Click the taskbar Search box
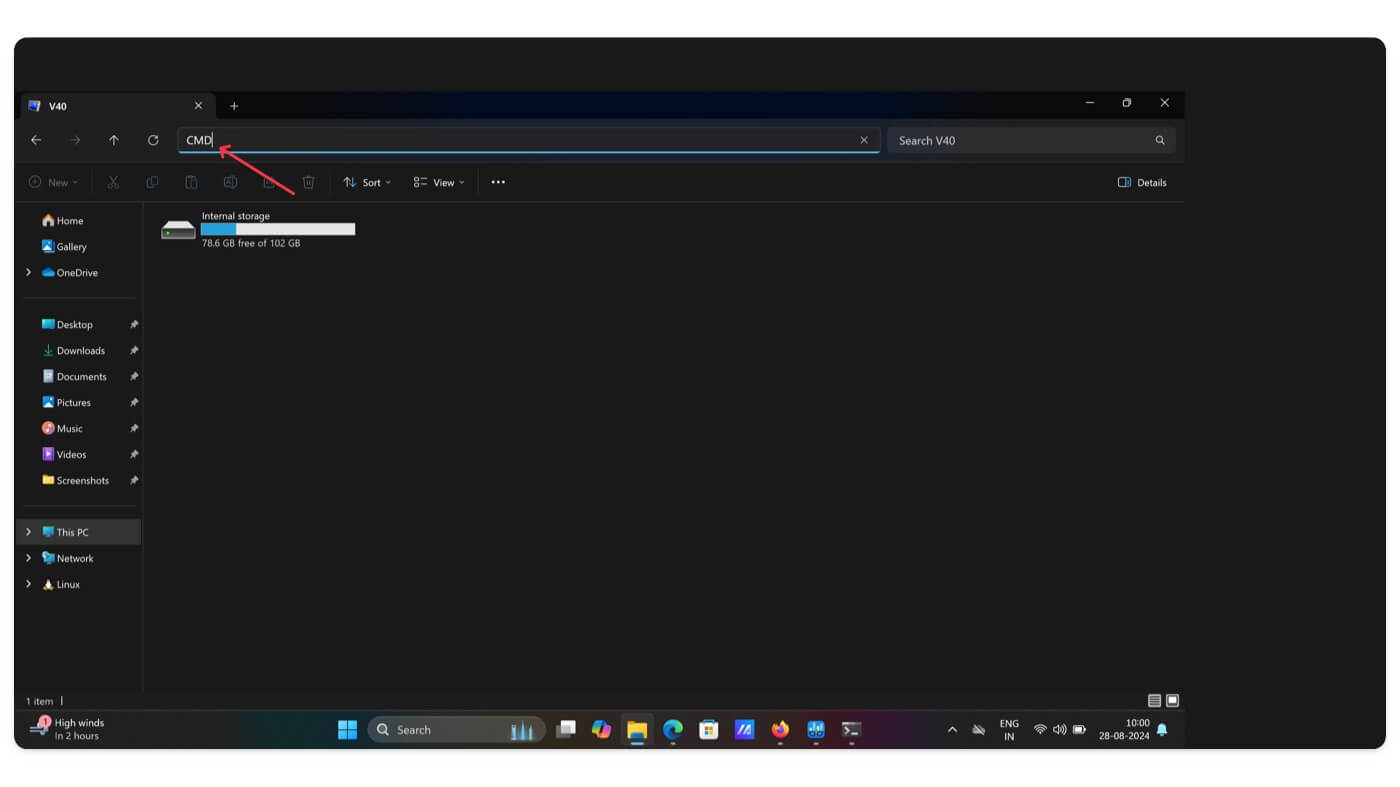 click(457, 730)
